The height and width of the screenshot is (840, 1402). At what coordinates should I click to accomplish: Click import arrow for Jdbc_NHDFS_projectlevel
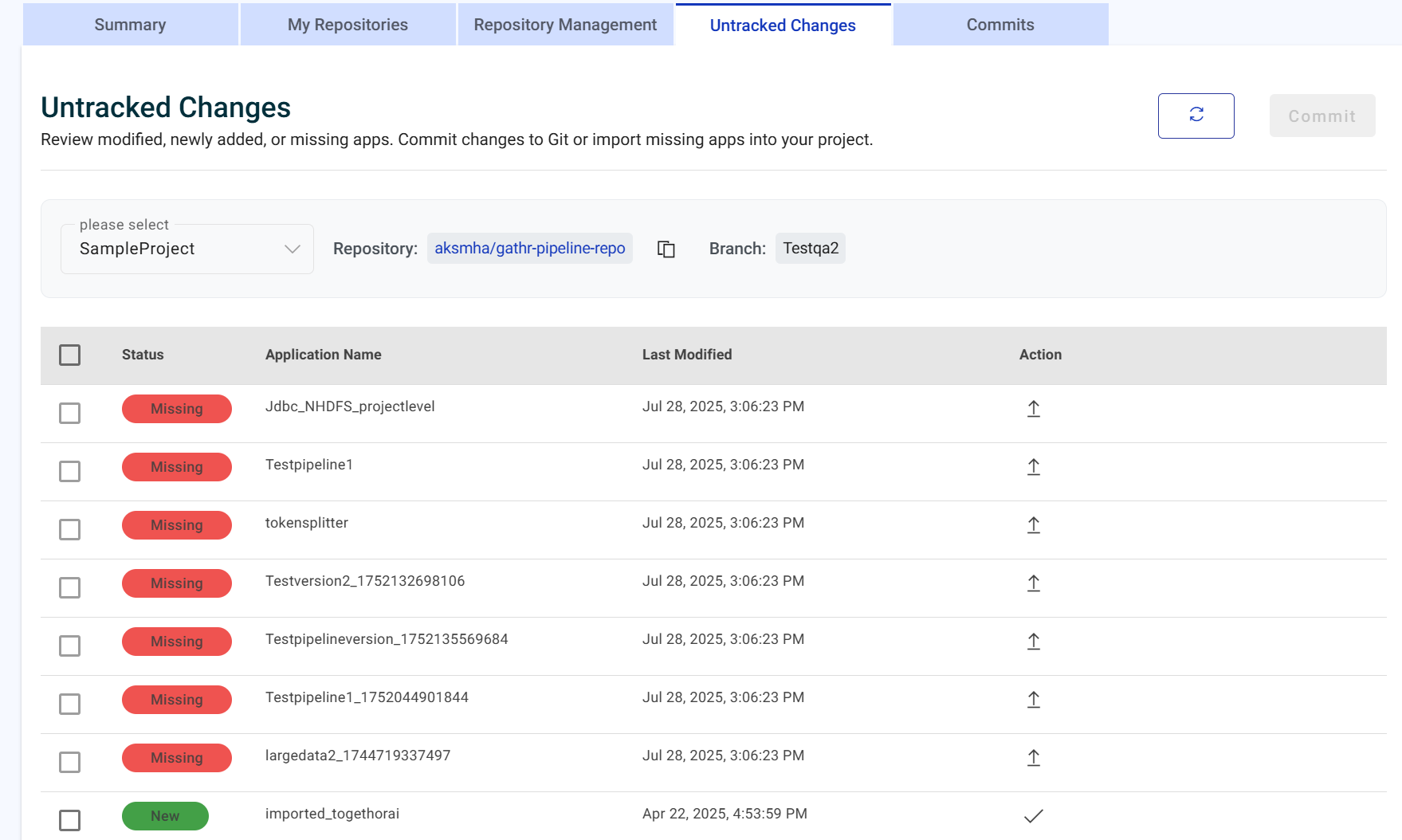point(1033,409)
